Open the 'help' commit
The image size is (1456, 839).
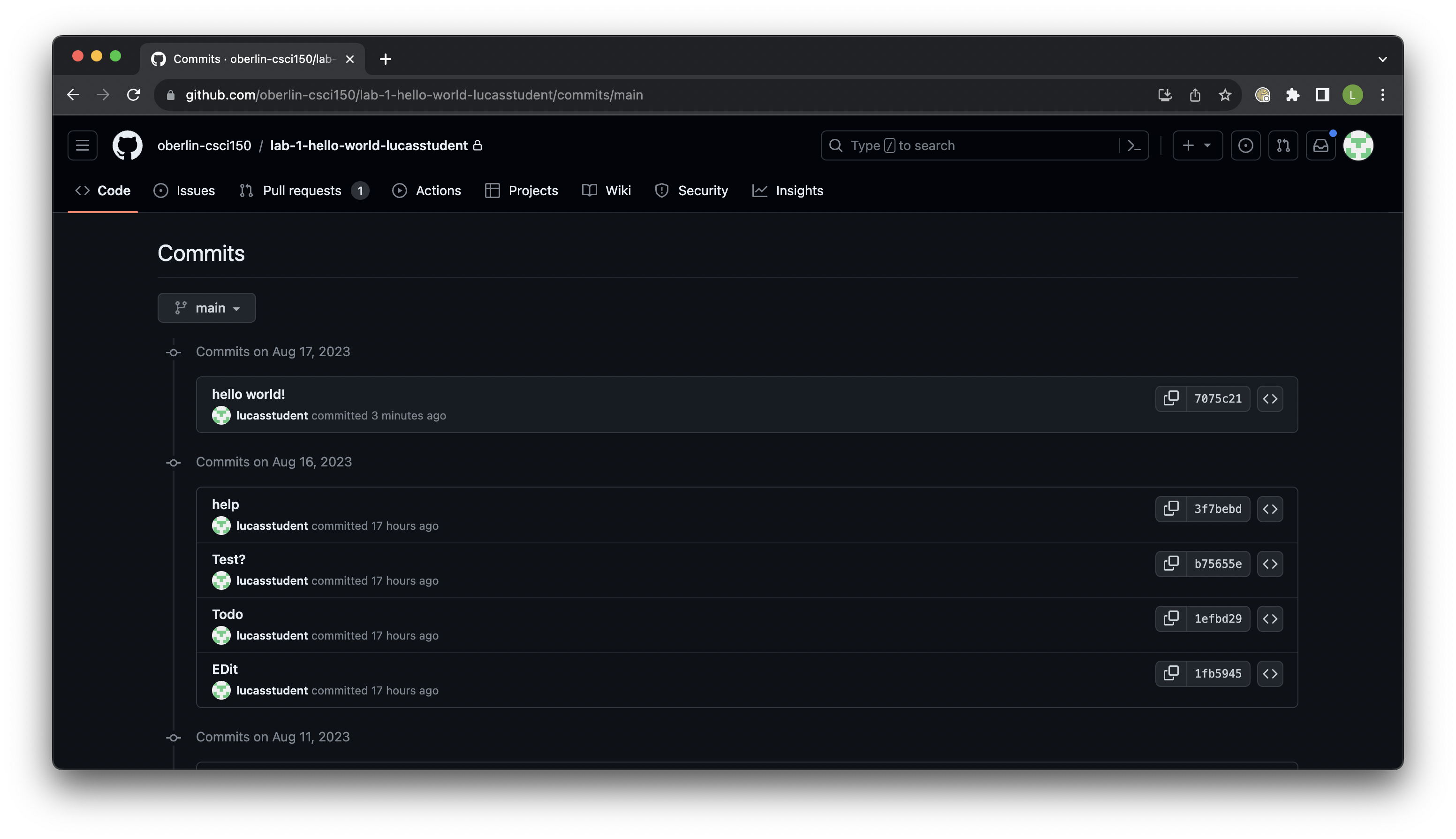click(x=225, y=504)
